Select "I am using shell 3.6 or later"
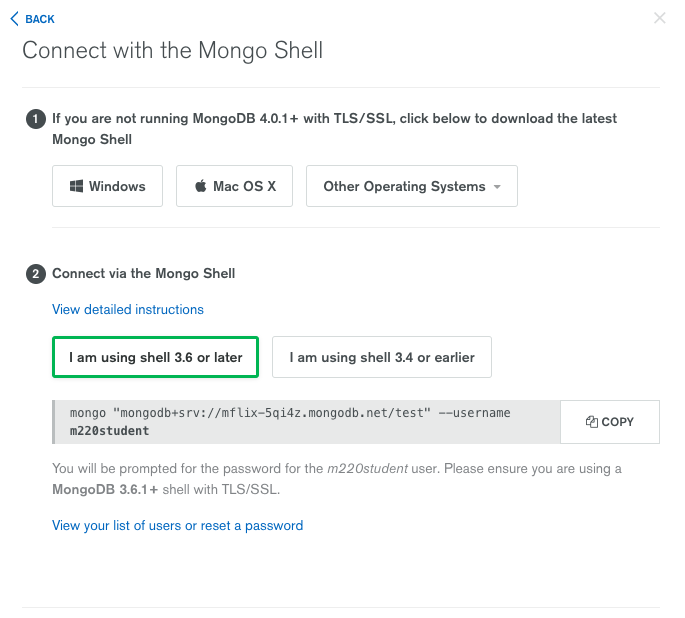 click(x=155, y=357)
